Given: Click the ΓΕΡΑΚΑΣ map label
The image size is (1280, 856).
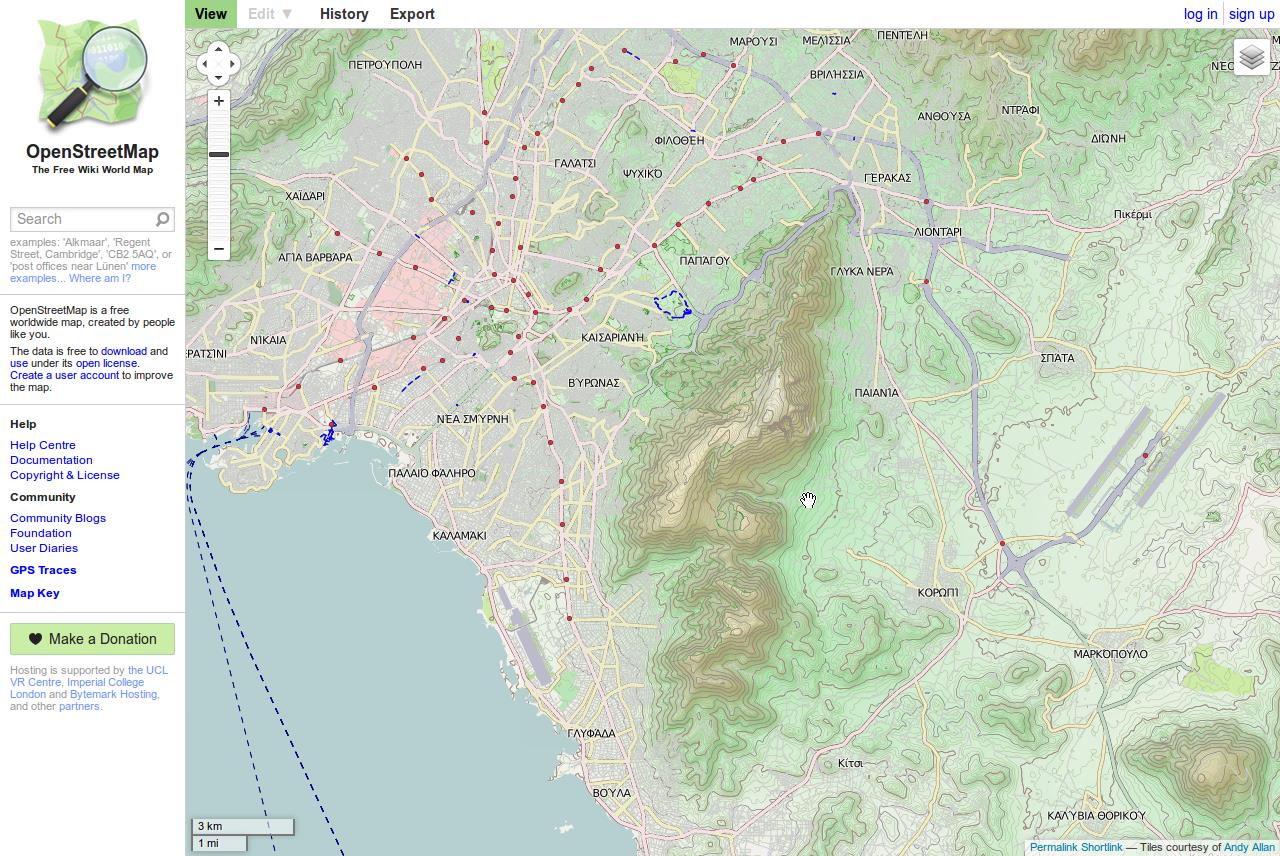Looking at the screenshot, I should [888, 178].
